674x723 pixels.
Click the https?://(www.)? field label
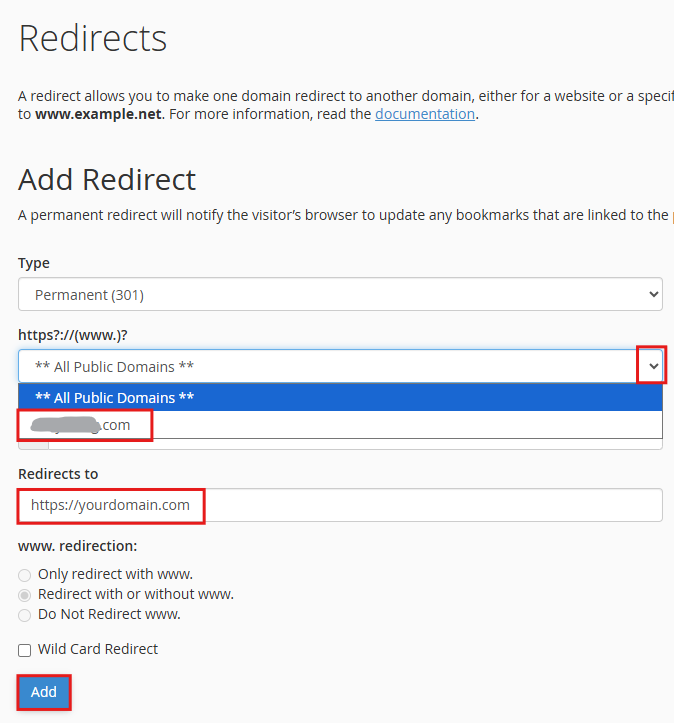[73, 333]
